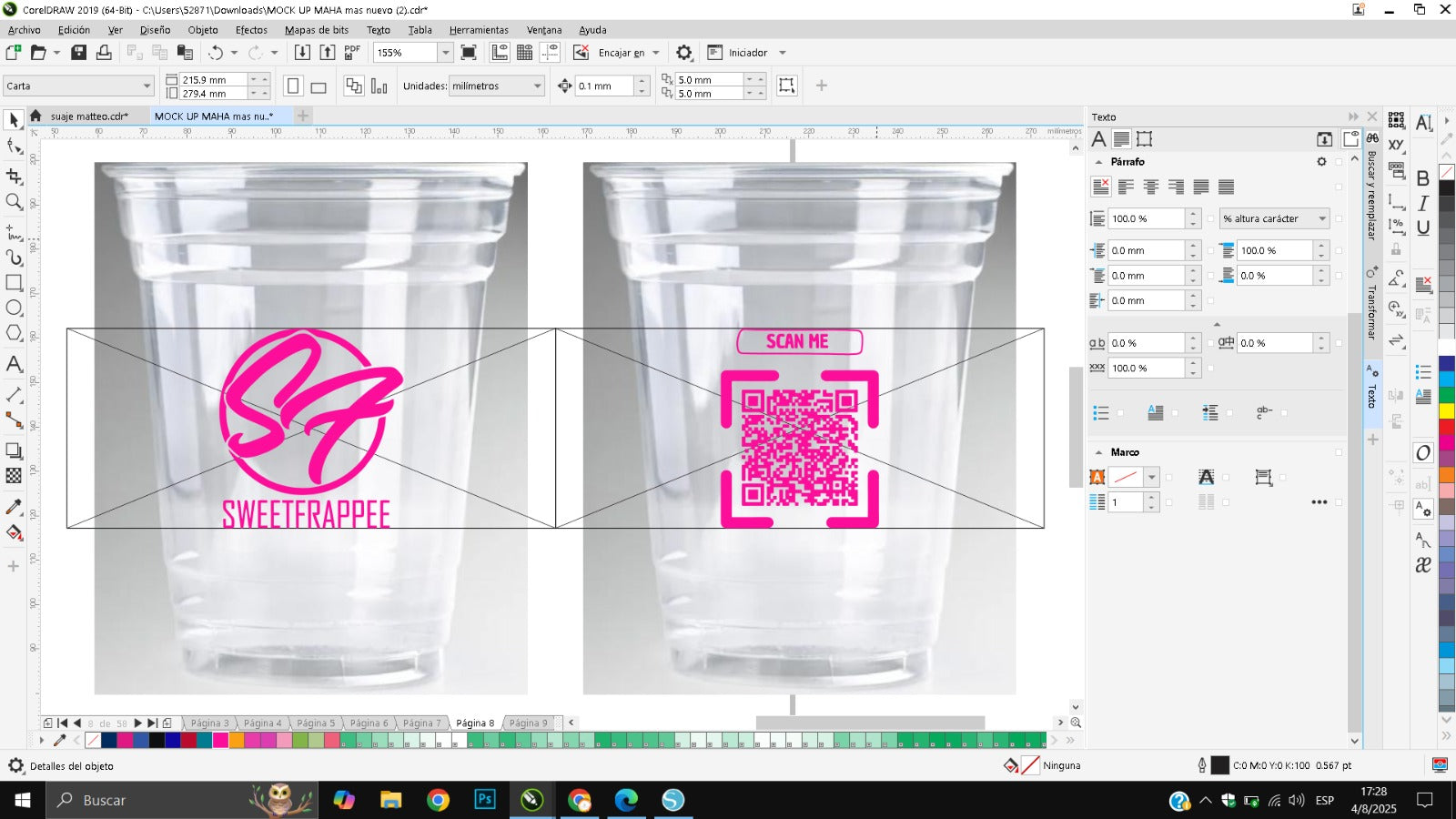This screenshot has width=1456, height=819.
Task: Toggle checkbox next to the columns count 1
Action: 1169,502
